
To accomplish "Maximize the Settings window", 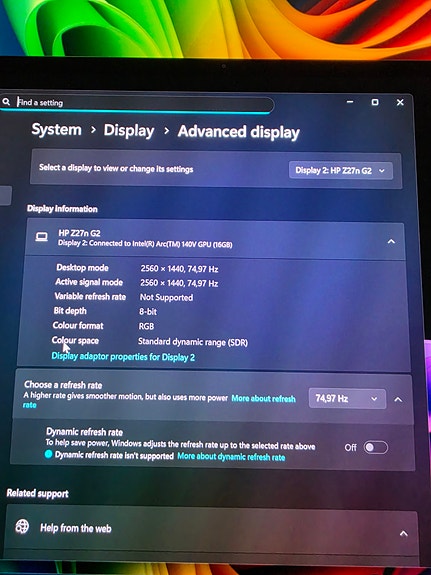I will 375,102.
